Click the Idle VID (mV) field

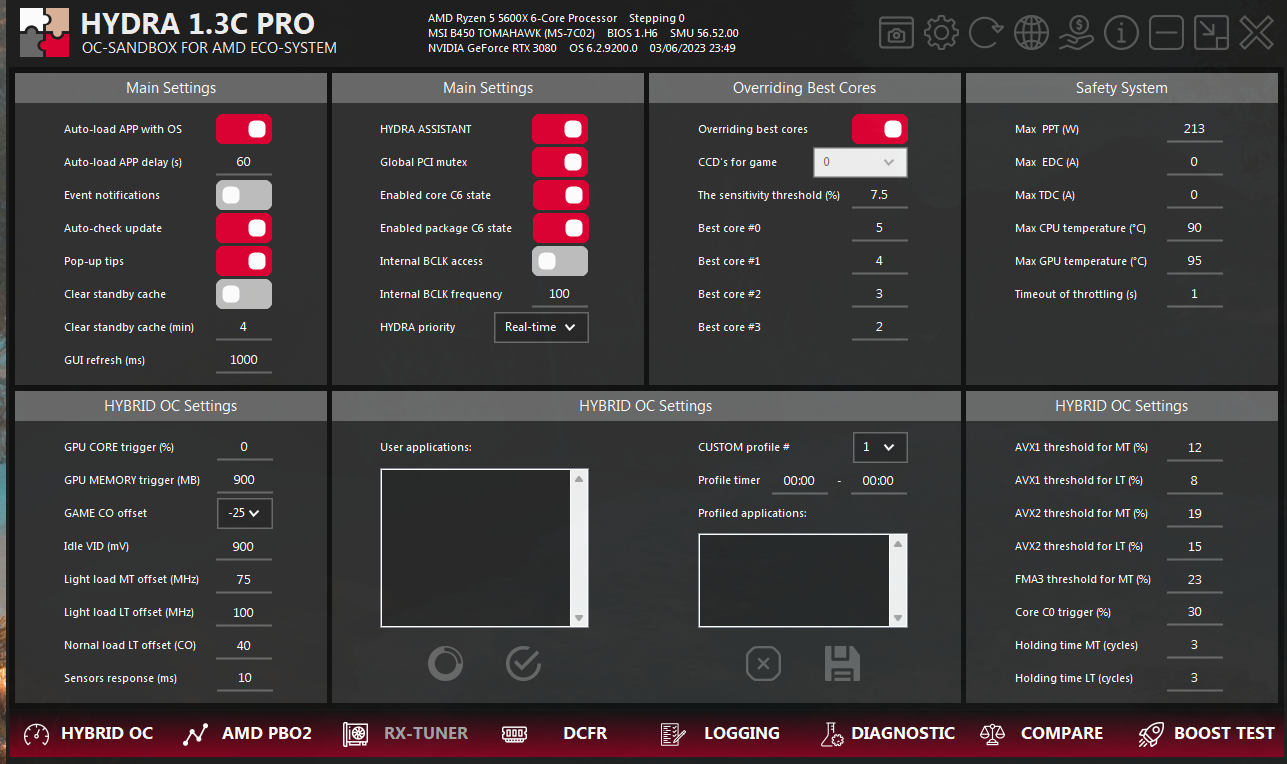point(244,547)
